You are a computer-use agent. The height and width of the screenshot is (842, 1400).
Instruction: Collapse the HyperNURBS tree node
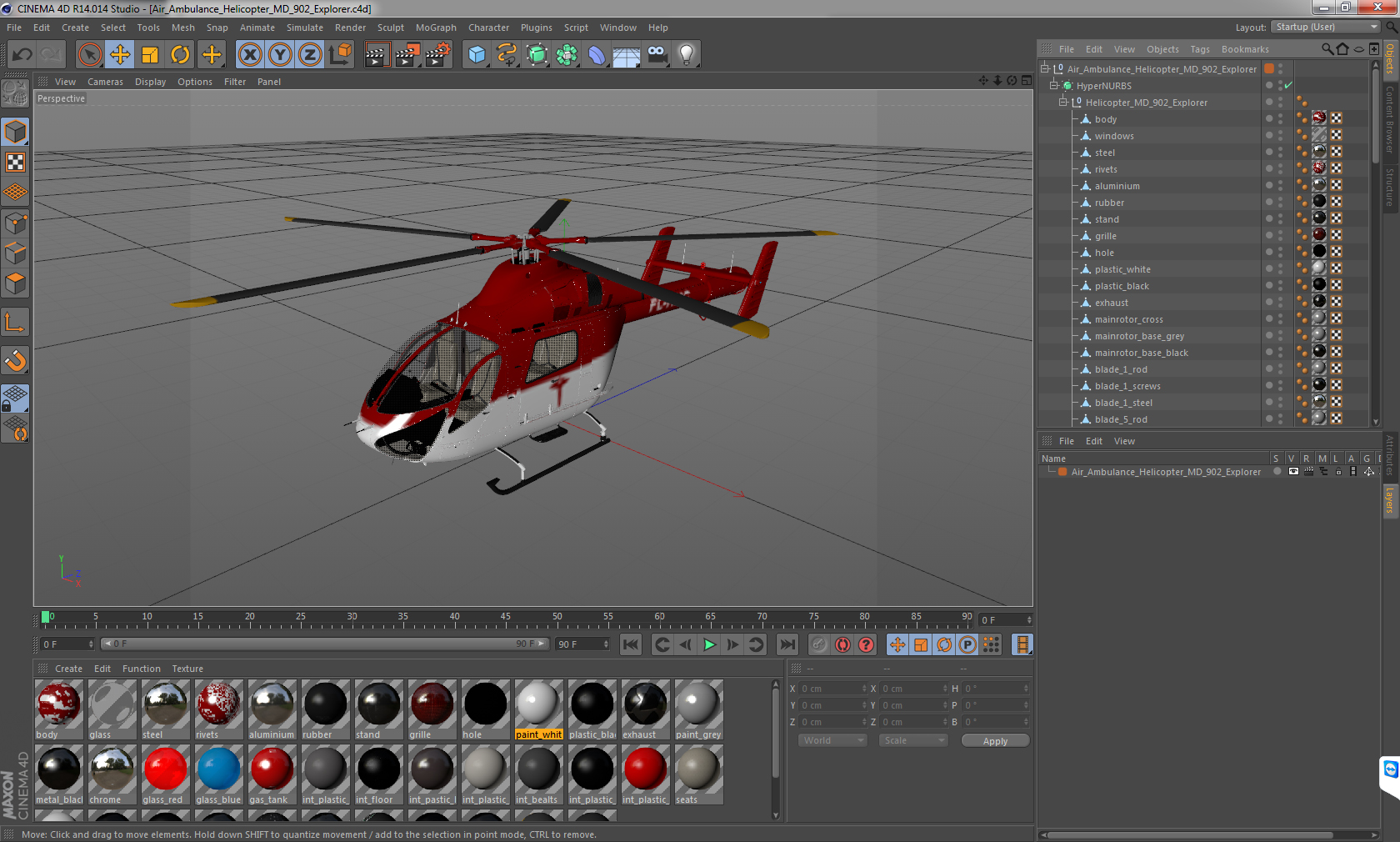1054,86
